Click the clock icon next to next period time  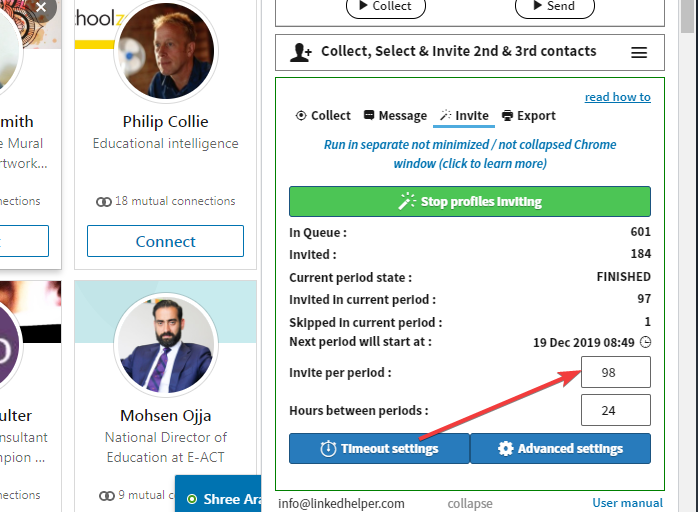click(645, 342)
